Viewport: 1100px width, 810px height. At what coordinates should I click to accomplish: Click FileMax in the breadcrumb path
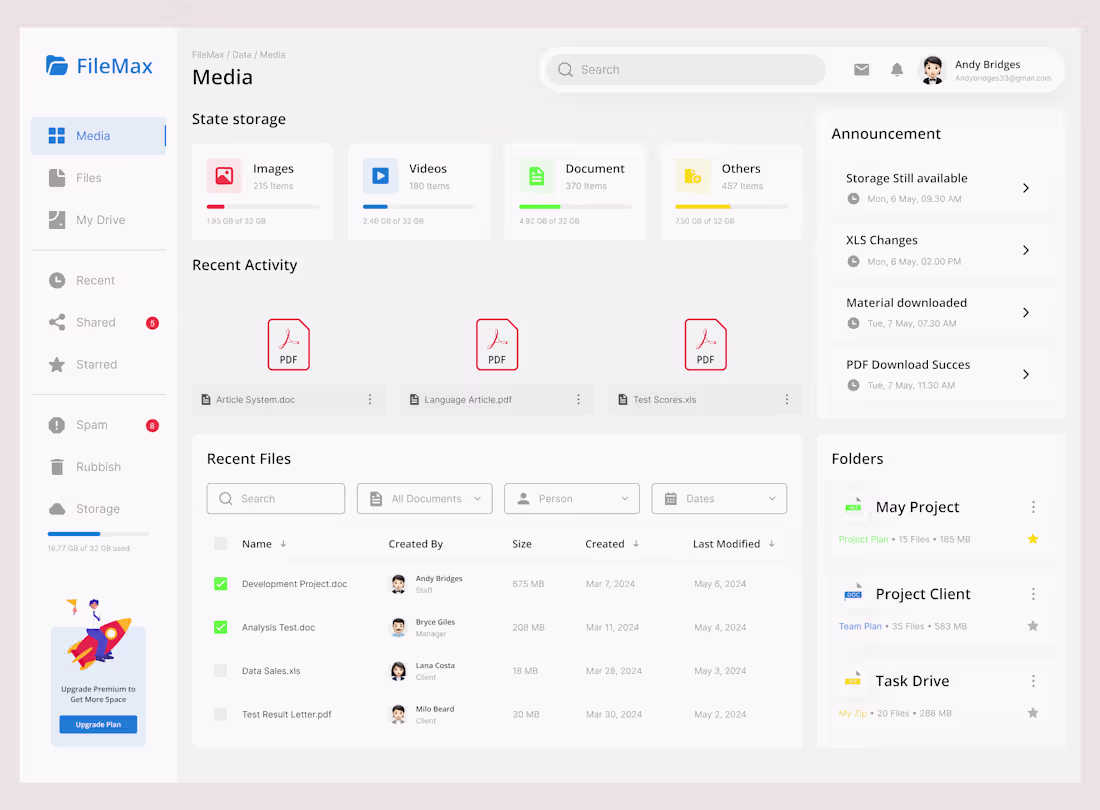[207, 55]
